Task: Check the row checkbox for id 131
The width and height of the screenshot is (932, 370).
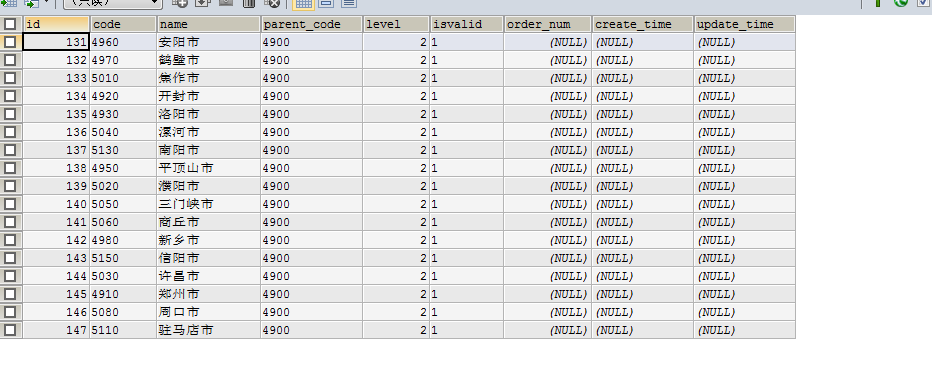Action: coord(10,42)
